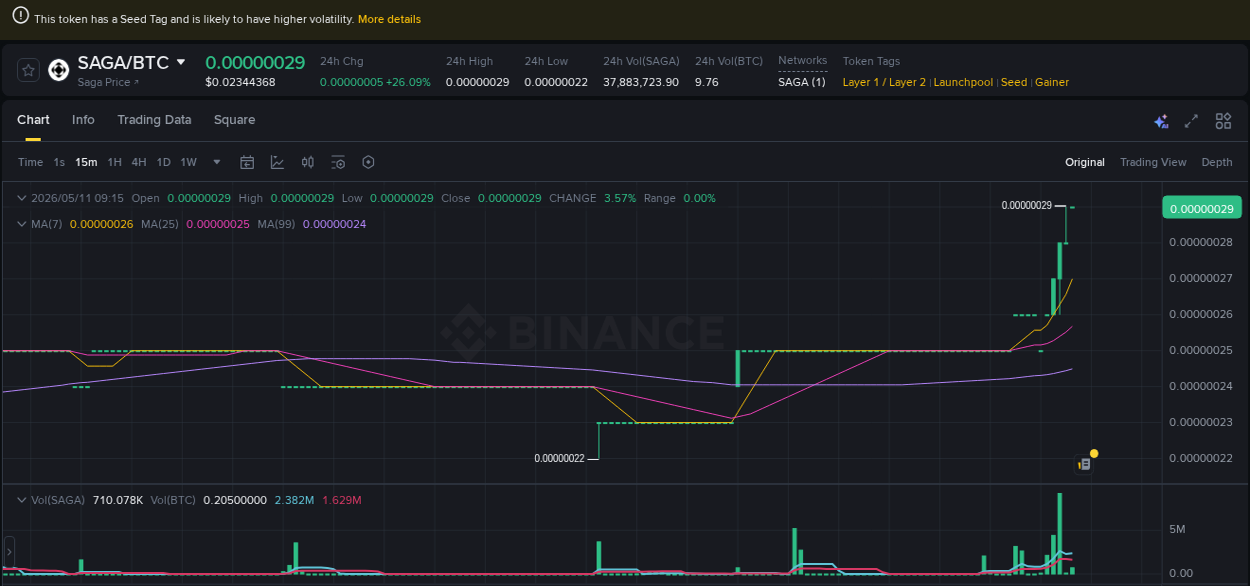Click the 5M volume axis label
The width and height of the screenshot is (1250, 586).
(1176, 529)
